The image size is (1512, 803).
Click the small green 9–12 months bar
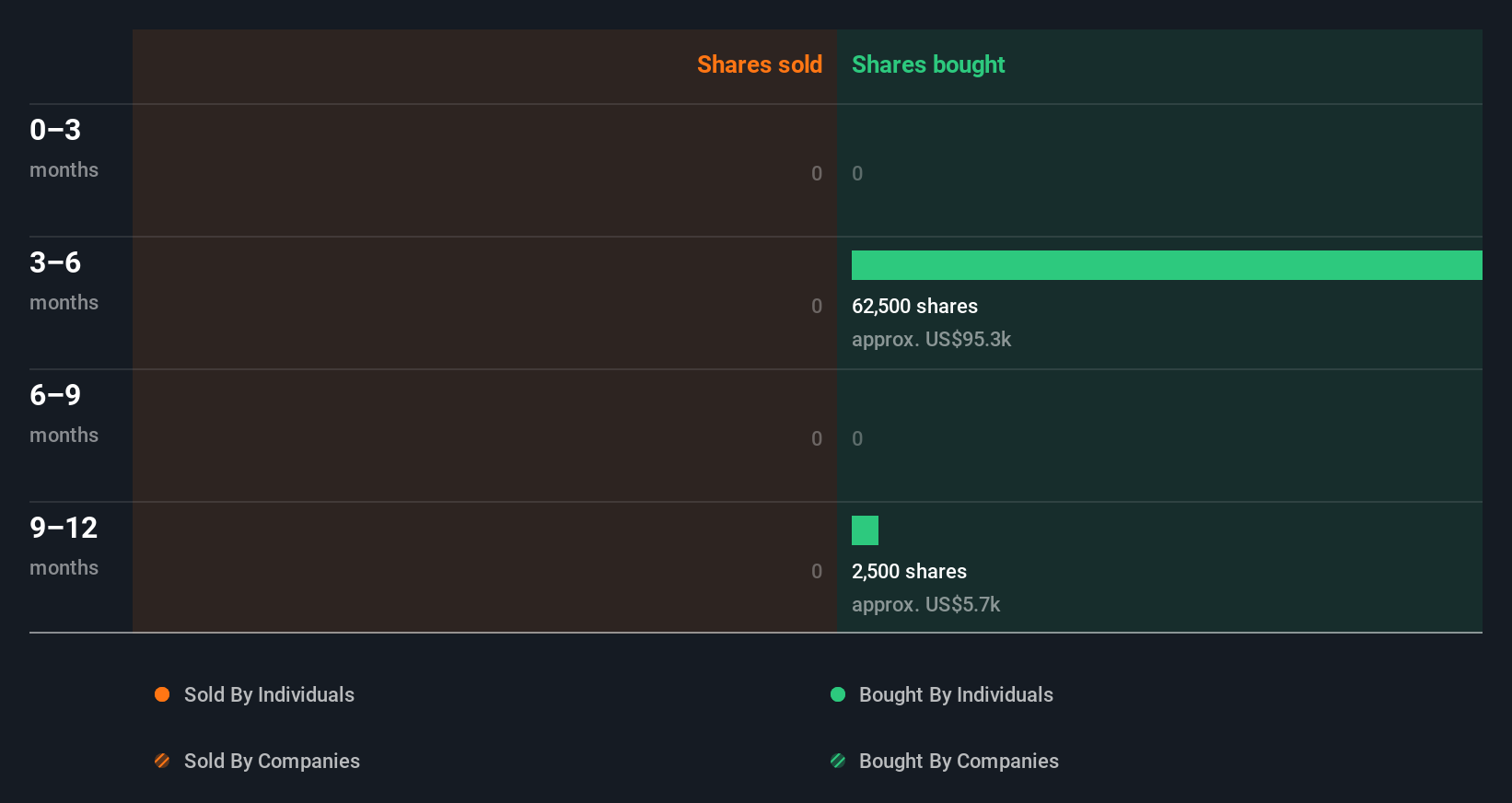(x=865, y=530)
